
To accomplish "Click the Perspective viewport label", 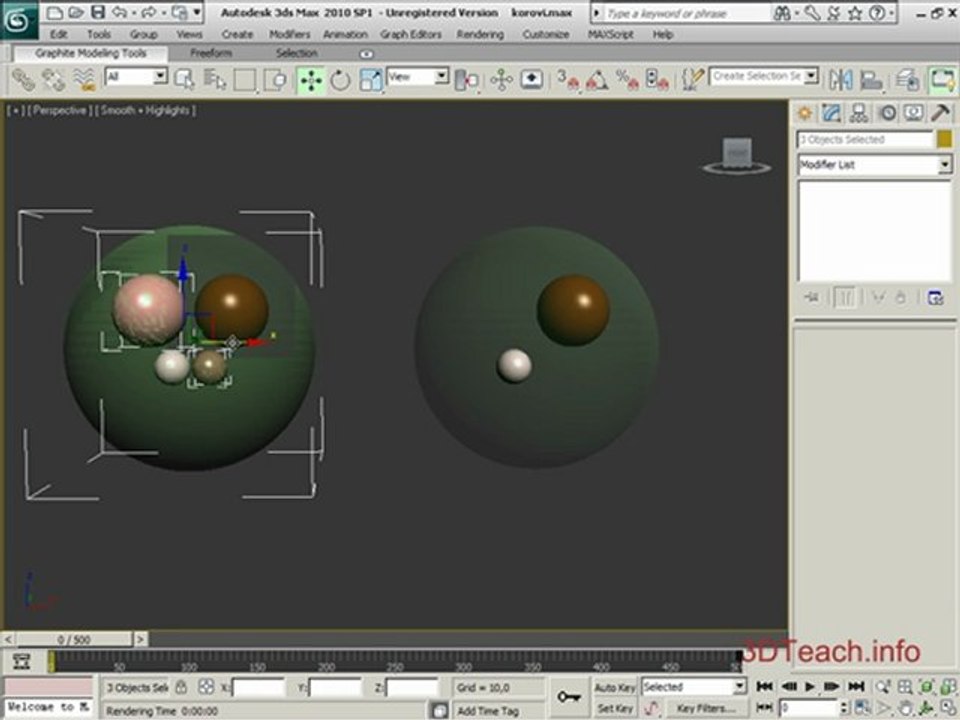I will click(x=59, y=110).
